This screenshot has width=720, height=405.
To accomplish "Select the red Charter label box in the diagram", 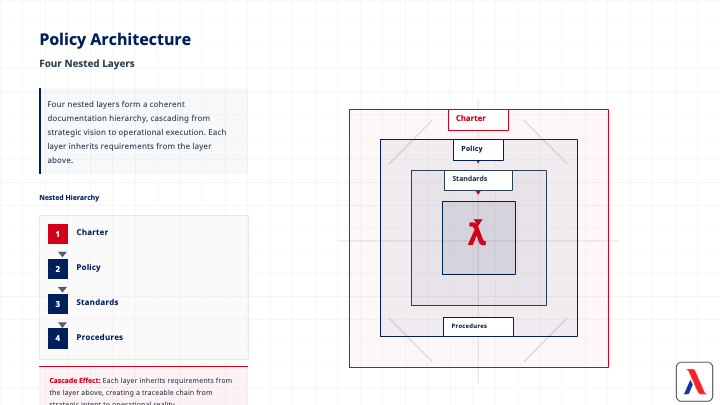I will pyautogui.click(x=478, y=119).
